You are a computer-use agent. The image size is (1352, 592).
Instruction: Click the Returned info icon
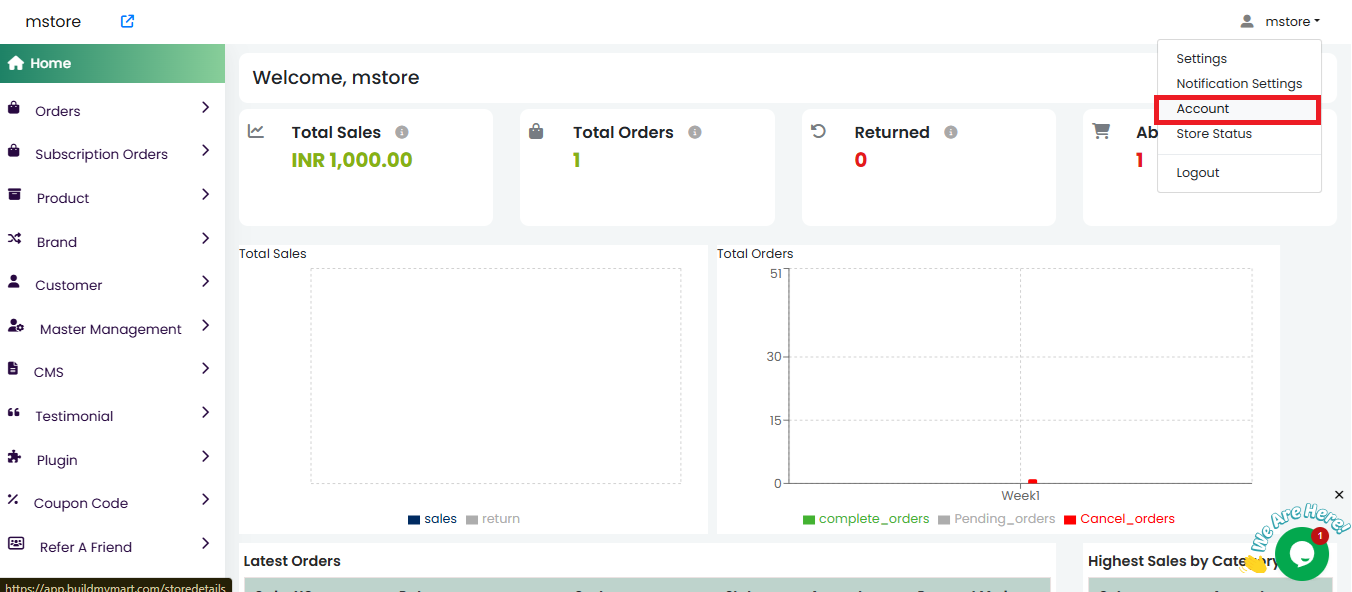click(x=951, y=132)
